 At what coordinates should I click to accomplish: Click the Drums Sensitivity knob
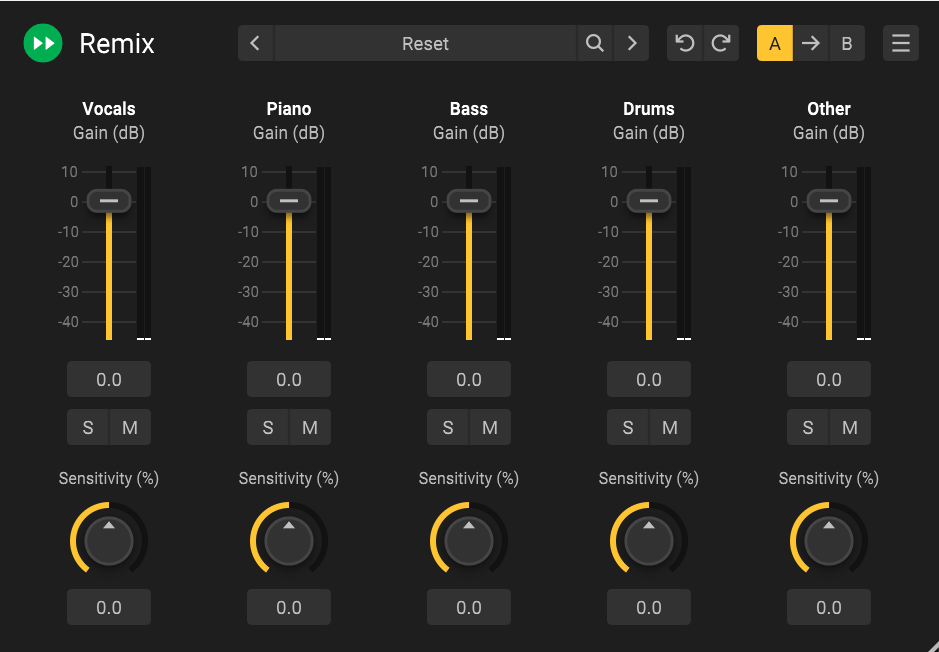tap(649, 541)
